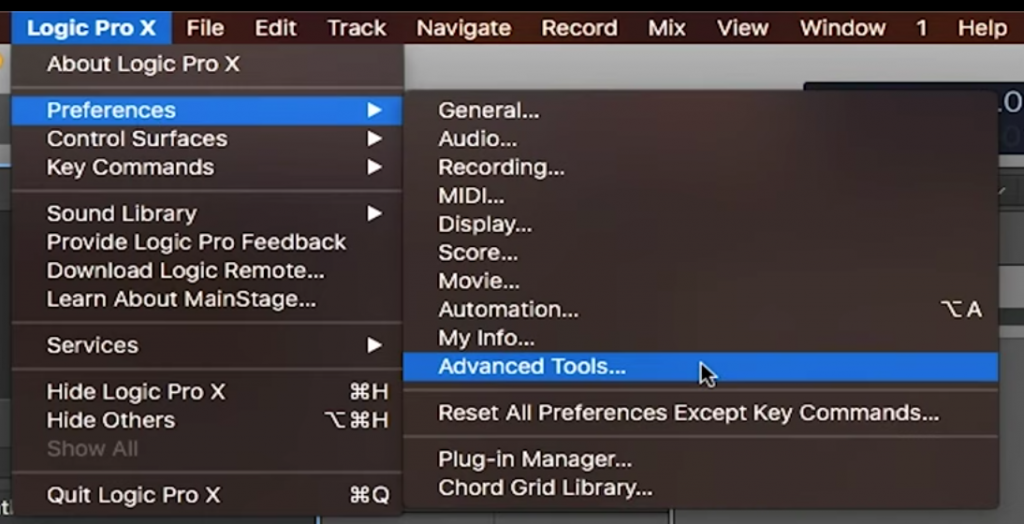This screenshot has width=1024, height=524.
Task: Expand the Services submenu
Action: (207, 345)
